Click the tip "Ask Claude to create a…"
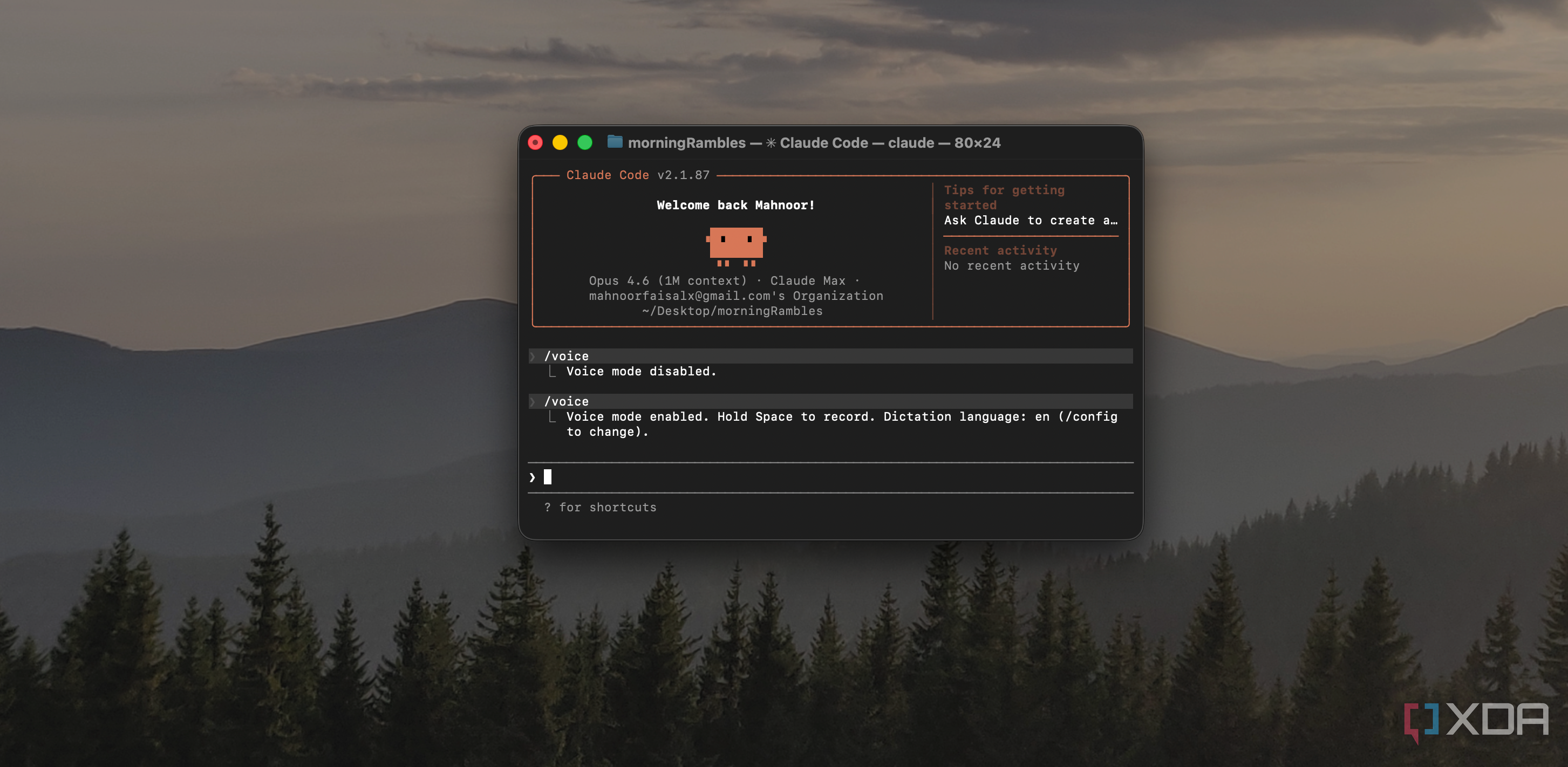 (x=1031, y=220)
